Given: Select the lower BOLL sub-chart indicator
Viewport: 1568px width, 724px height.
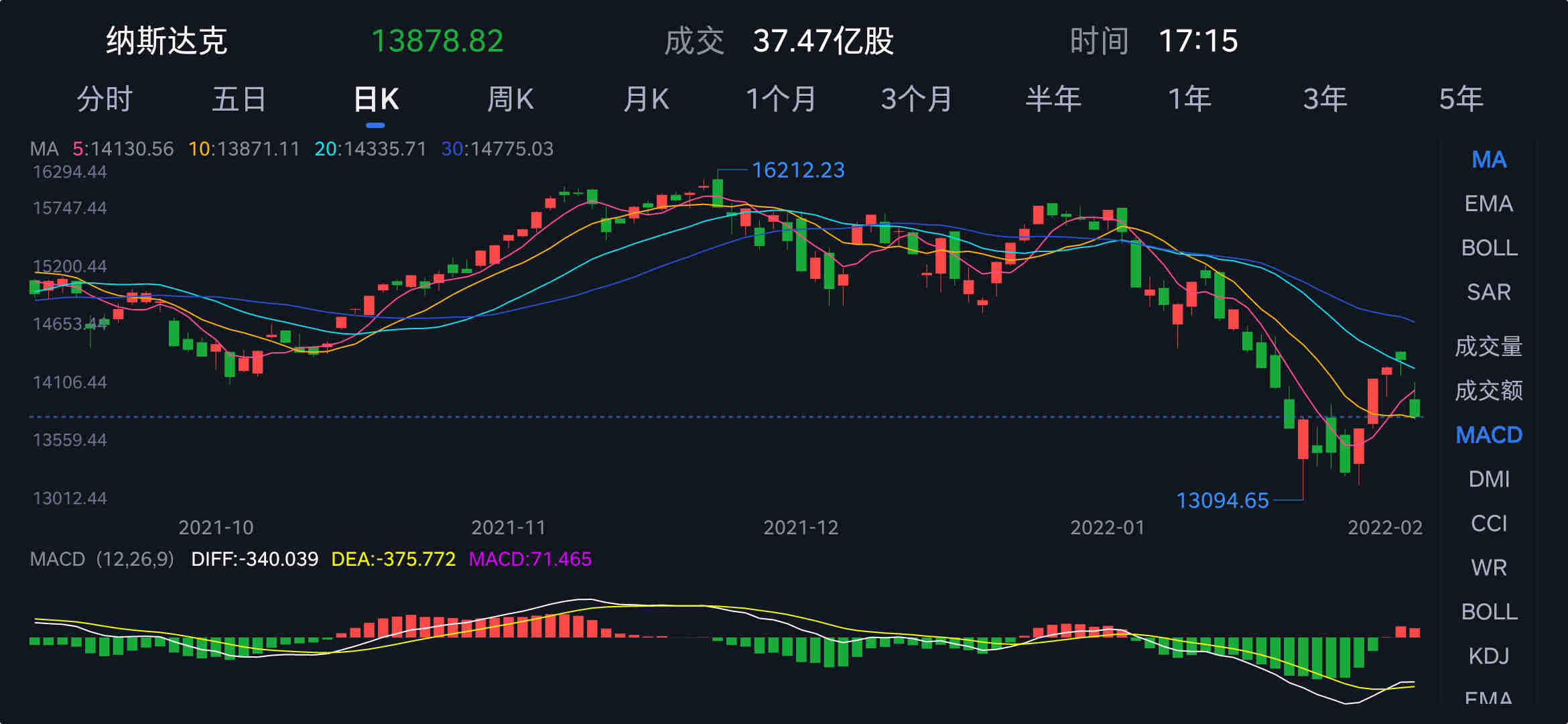Looking at the screenshot, I should click(1489, 611).
